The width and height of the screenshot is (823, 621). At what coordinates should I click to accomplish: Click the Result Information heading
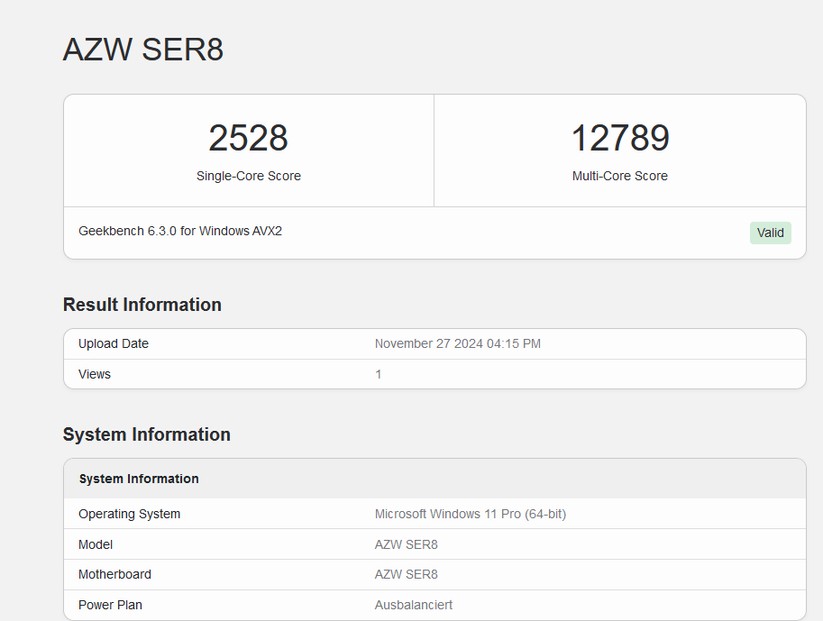142,304
